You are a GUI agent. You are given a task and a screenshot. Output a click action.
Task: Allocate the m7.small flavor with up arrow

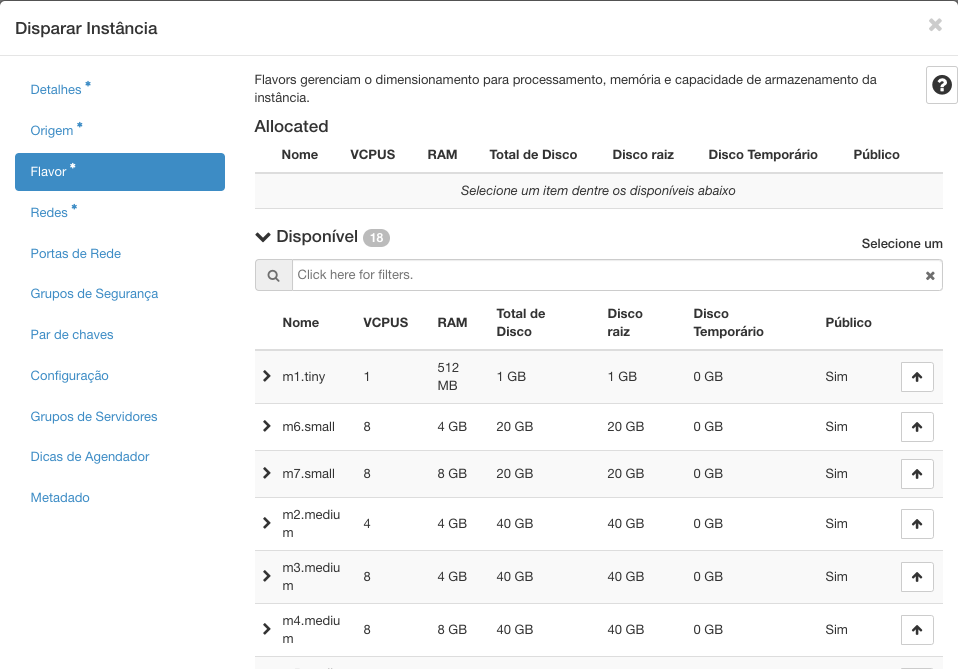[917, 474]
